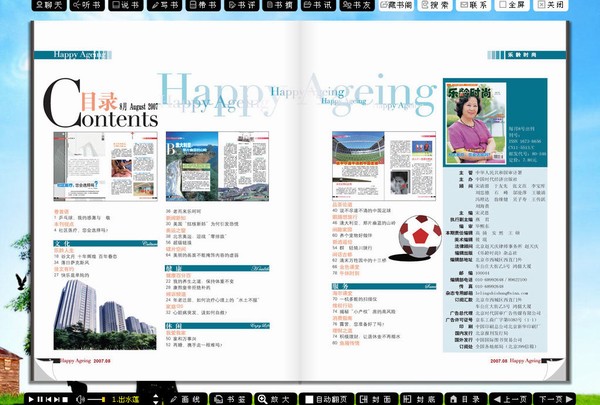
Task: Open the 书评 book review button
Action: point(241,5)
